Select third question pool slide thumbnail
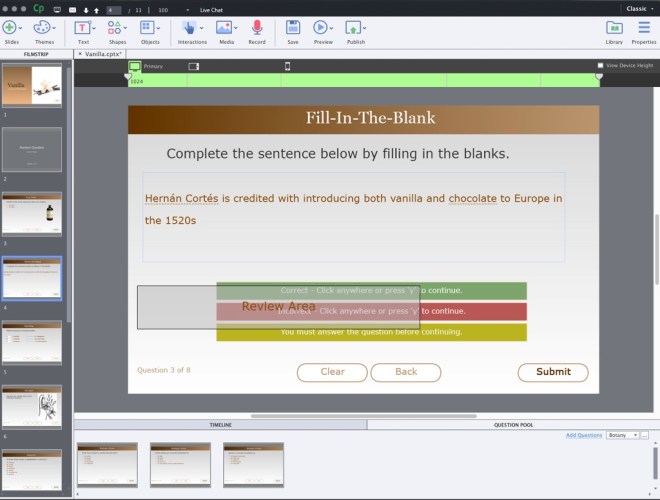660x500 pixels. [x=253, y=465]
